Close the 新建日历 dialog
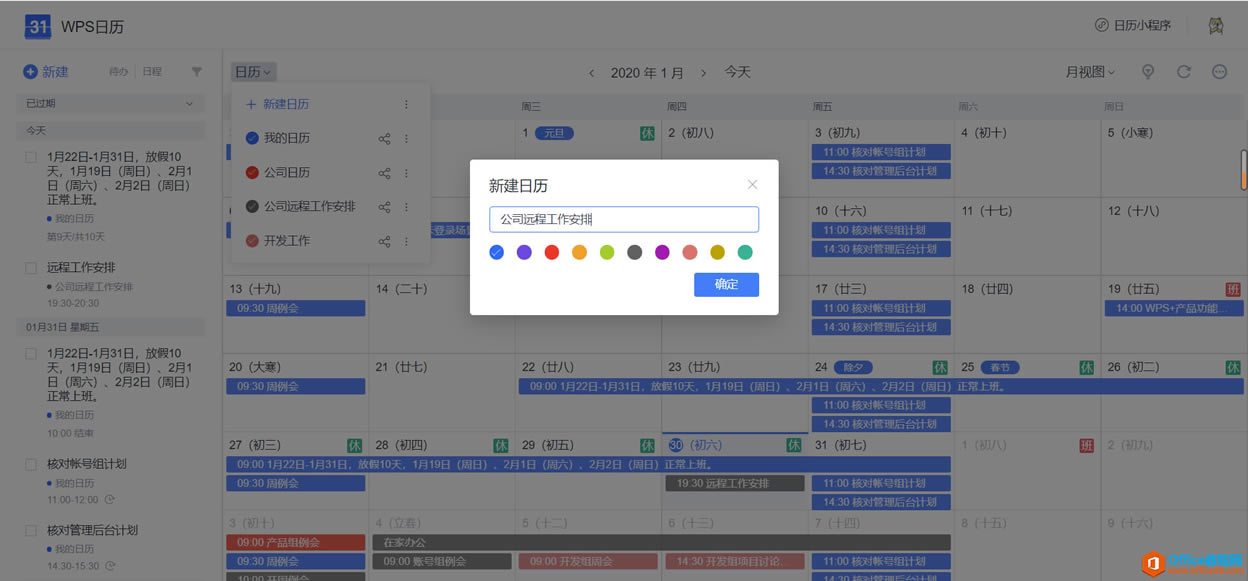 (753, 185)
